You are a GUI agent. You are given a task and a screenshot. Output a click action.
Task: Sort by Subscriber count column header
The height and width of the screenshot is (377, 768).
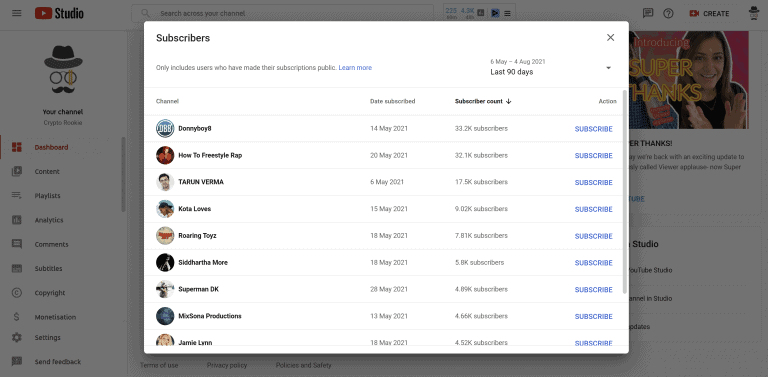pyautogui.click(x=479, y=101)
